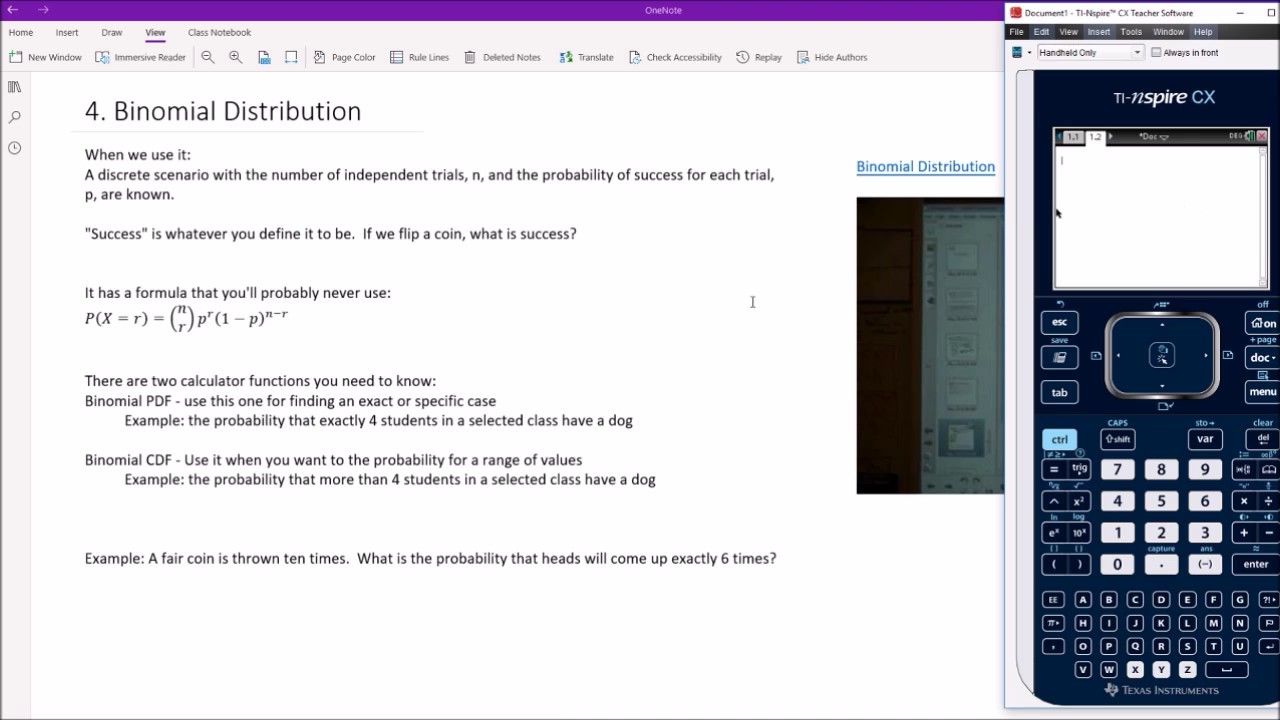Open the Class Notebook tab
Image resolution: width=1280 pixels, height=720 pixels.
tap(220, 32)
